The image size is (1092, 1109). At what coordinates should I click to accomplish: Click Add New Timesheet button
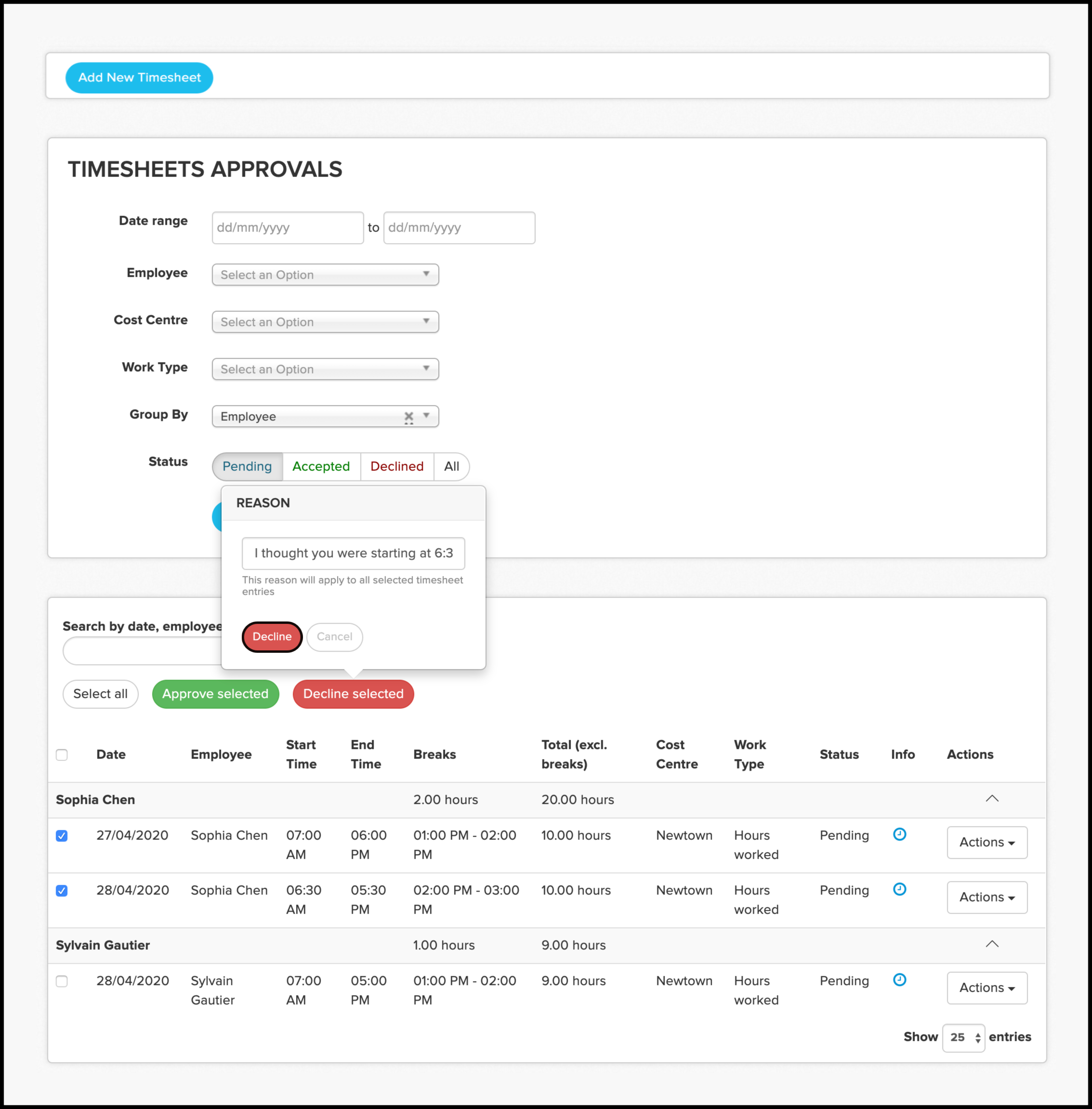point(139,78)
